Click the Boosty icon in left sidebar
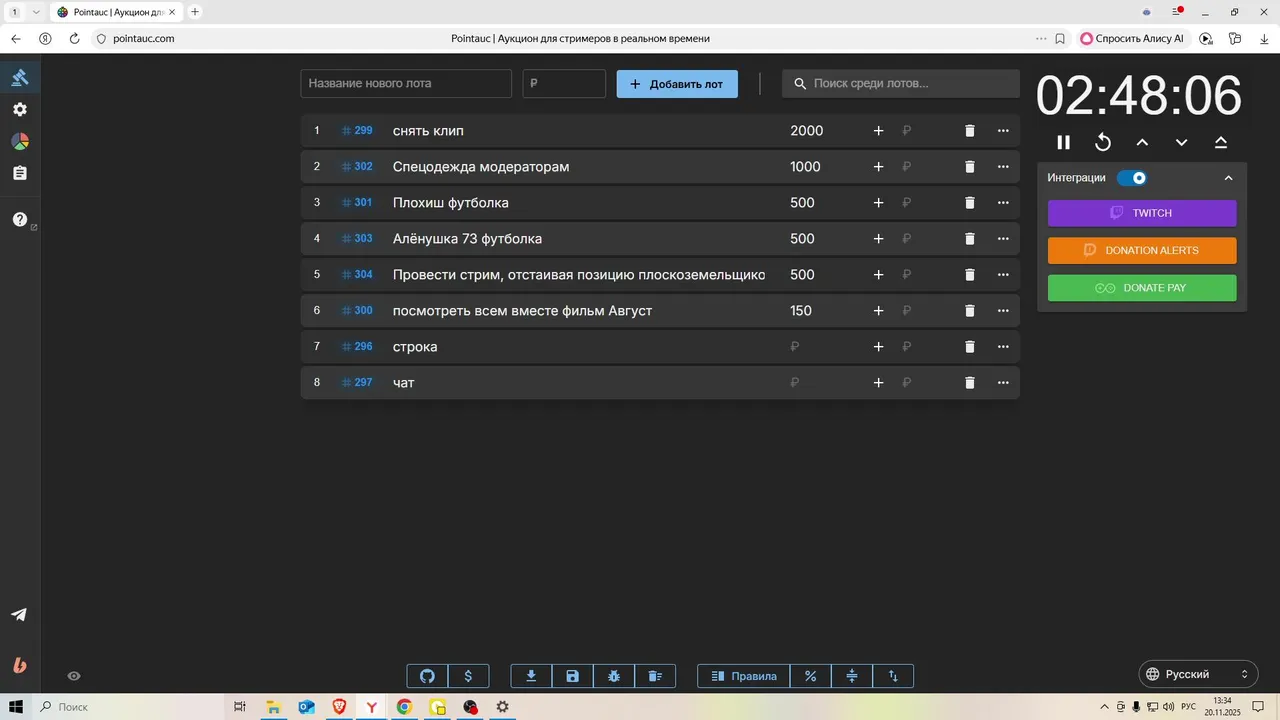This screenshot has height=720, width=1280. 19,665
